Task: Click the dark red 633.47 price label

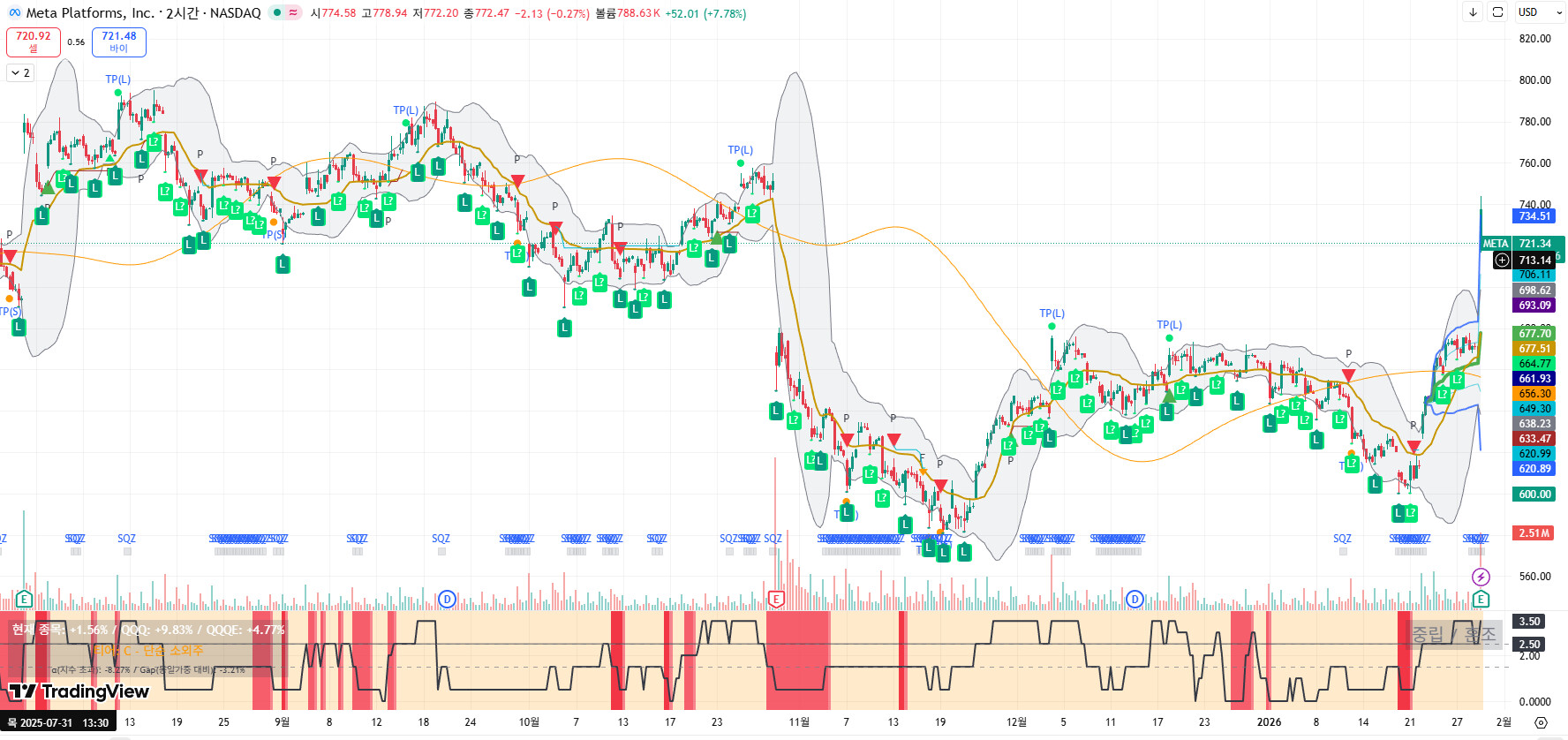Action: (1534, 439)
